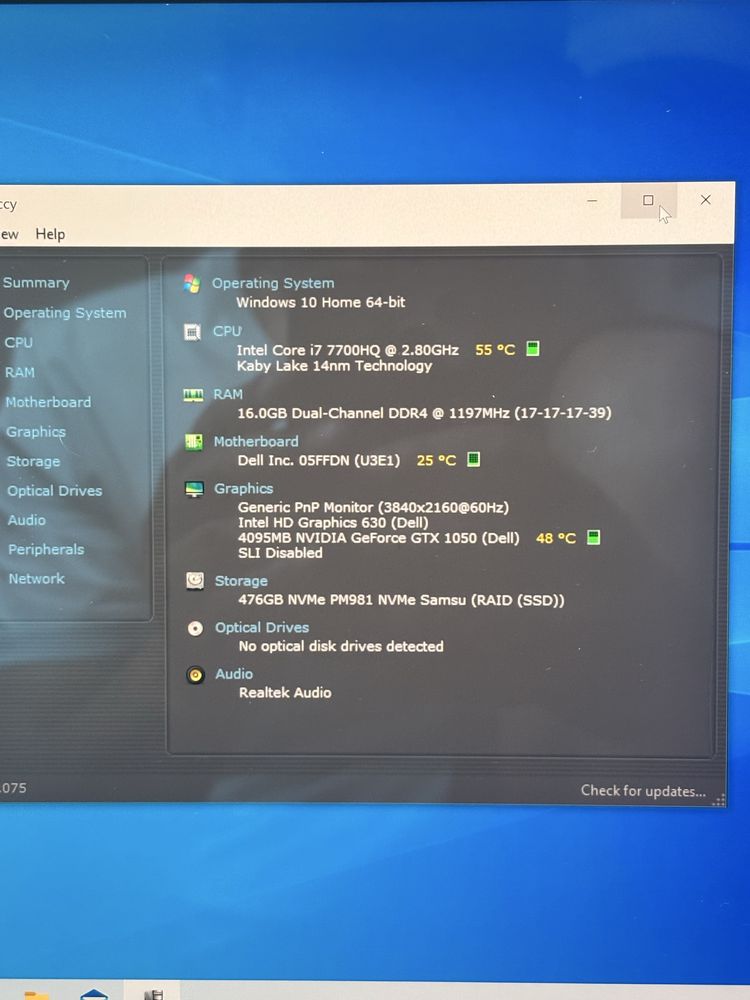
Task: Show the Storage sidebar section
Action: pos(34,461)
